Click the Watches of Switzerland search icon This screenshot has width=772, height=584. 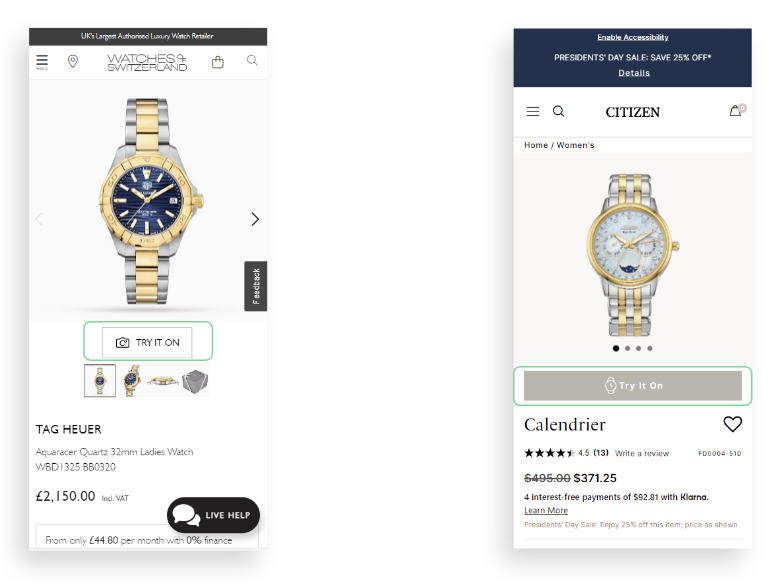252,61
